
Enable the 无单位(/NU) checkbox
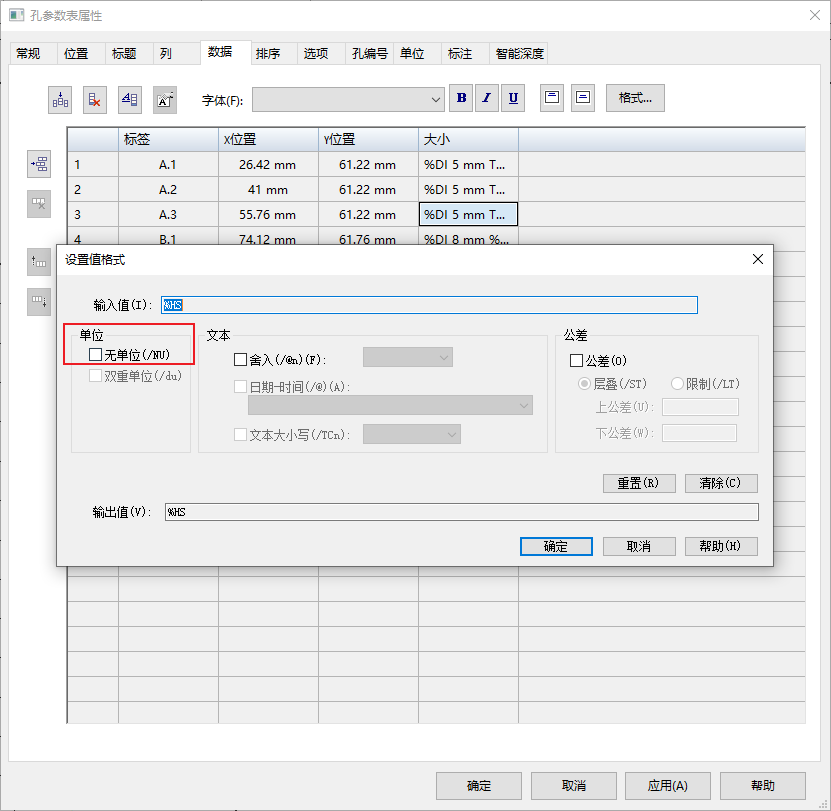[x=95, y=355]
